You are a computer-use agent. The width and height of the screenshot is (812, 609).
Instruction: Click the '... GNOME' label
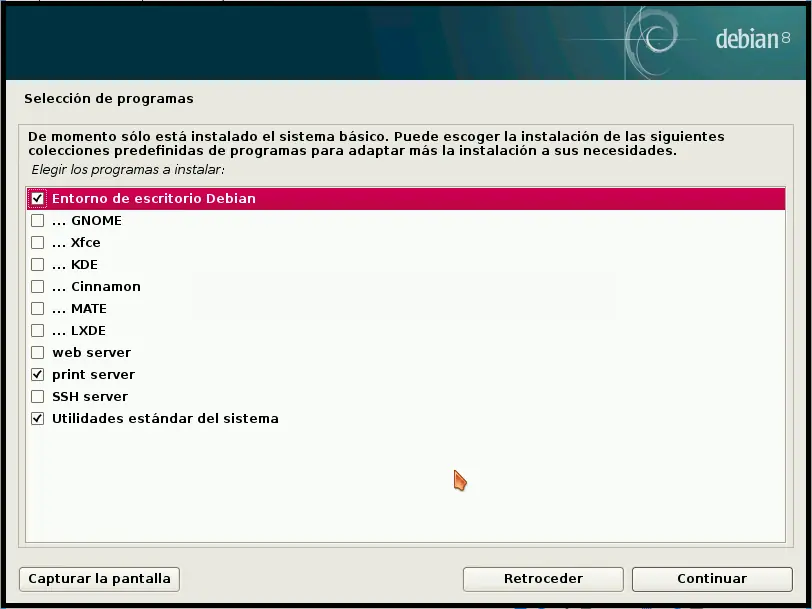87,221
